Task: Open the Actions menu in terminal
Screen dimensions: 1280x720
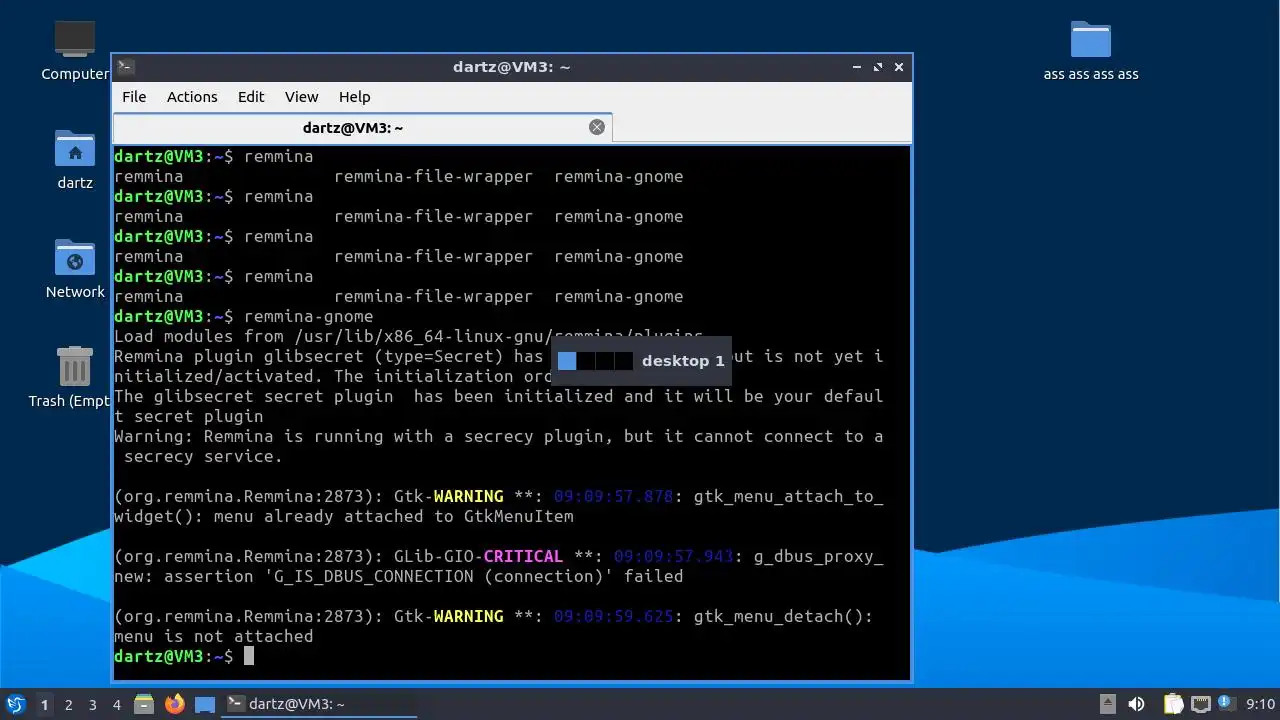Action: pyautogui.click(x=192, y=97)
